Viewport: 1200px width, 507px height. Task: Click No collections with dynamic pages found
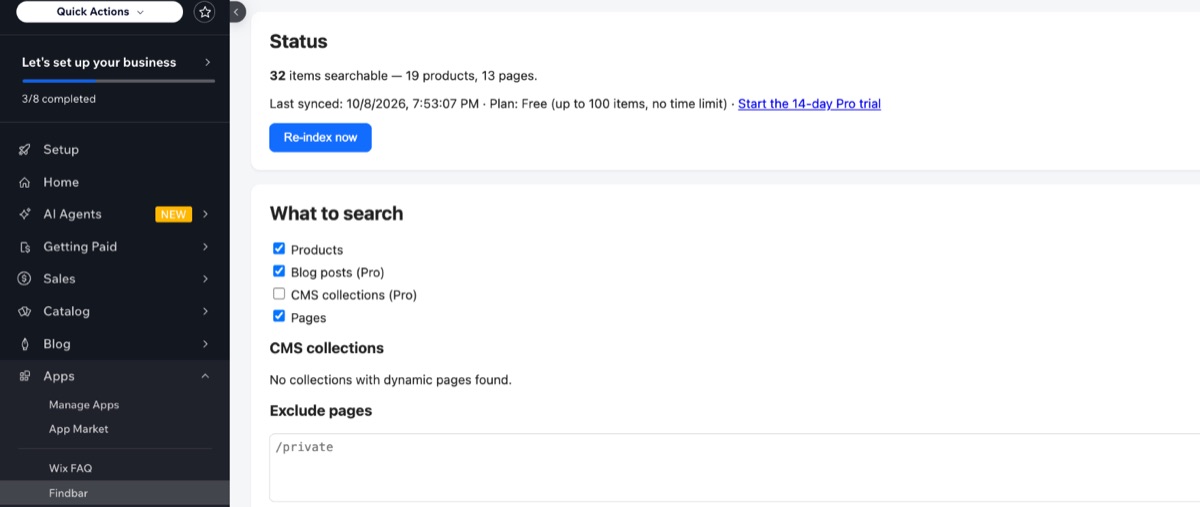click(390, 380)
